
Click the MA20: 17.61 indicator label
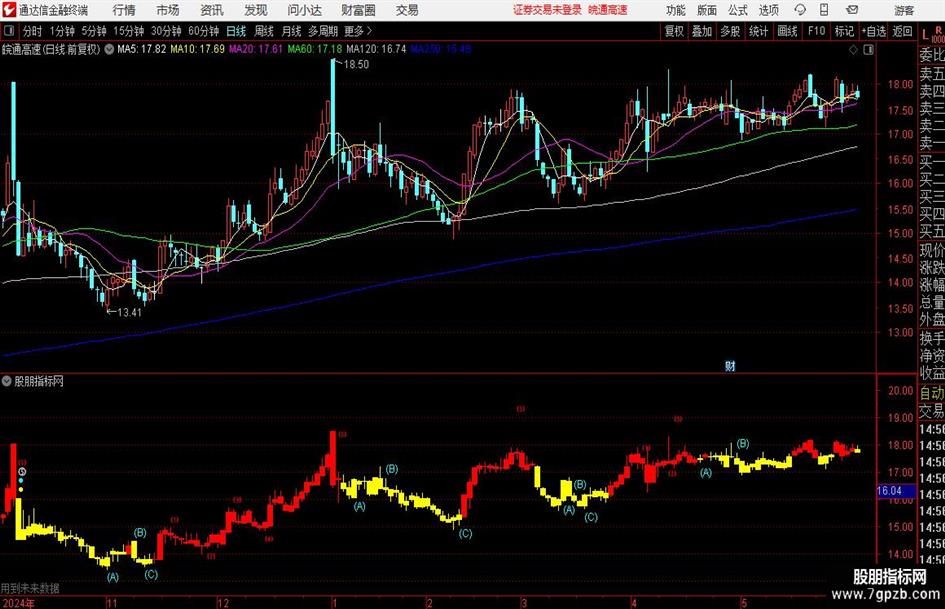point(256,49)
